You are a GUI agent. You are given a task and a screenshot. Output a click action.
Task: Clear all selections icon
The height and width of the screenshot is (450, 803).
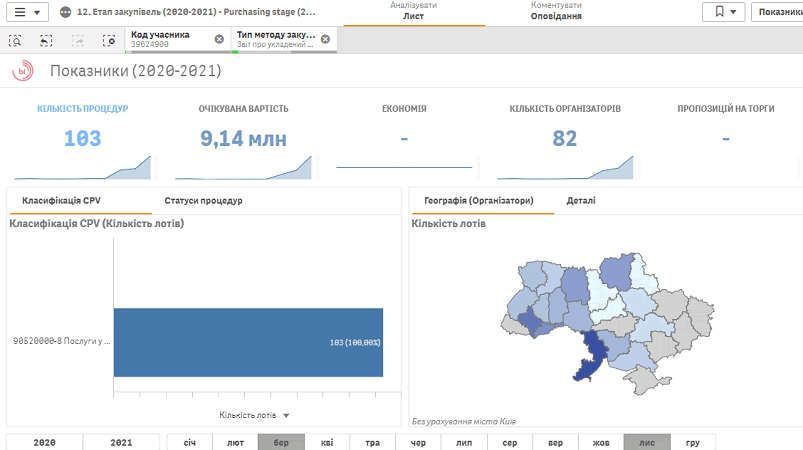[x=109, y=41]
